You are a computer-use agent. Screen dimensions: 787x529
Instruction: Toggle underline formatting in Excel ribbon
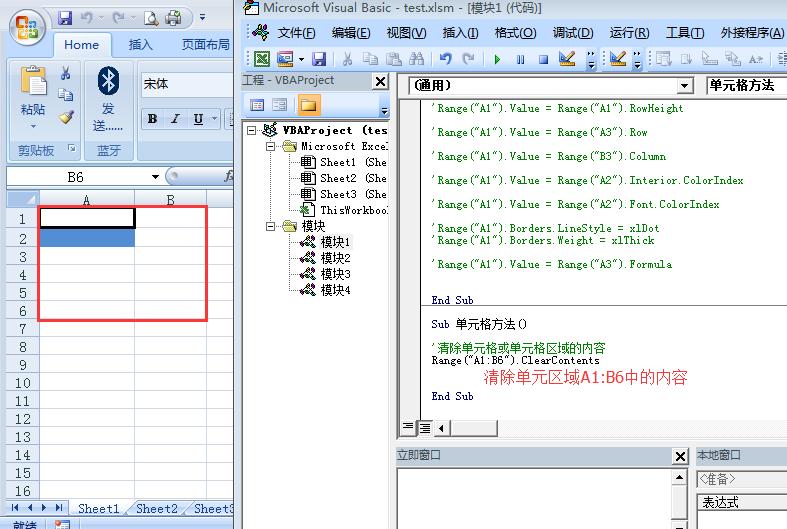[x=198, y=119]
